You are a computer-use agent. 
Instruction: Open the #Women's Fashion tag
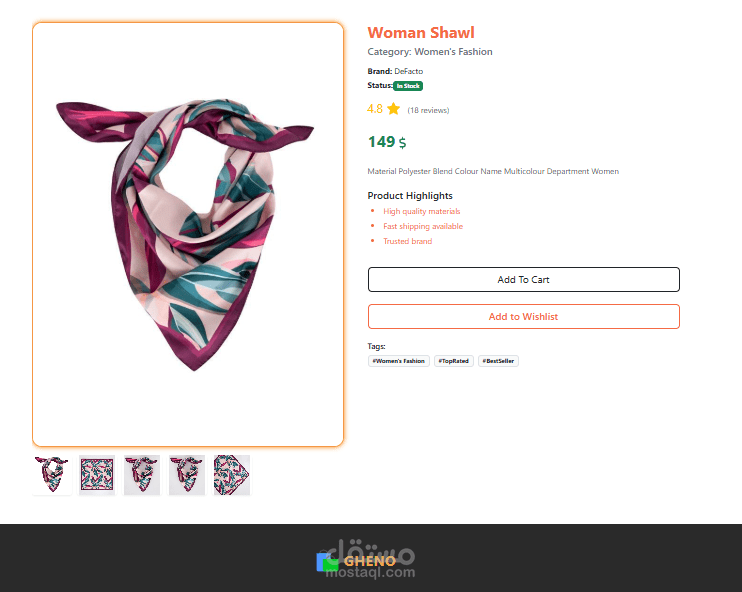click(x=398, y=361)
